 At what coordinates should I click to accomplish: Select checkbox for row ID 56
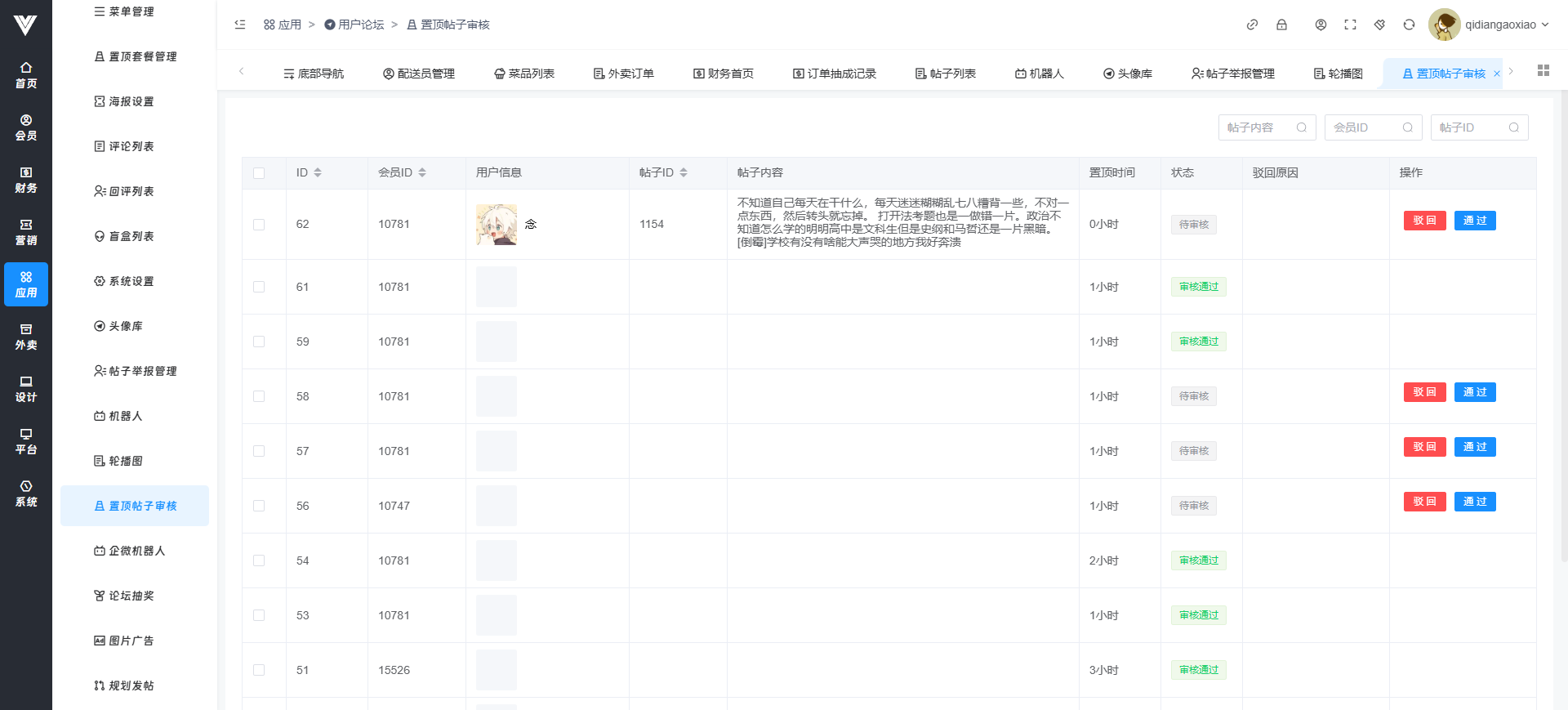coord(259,506)
